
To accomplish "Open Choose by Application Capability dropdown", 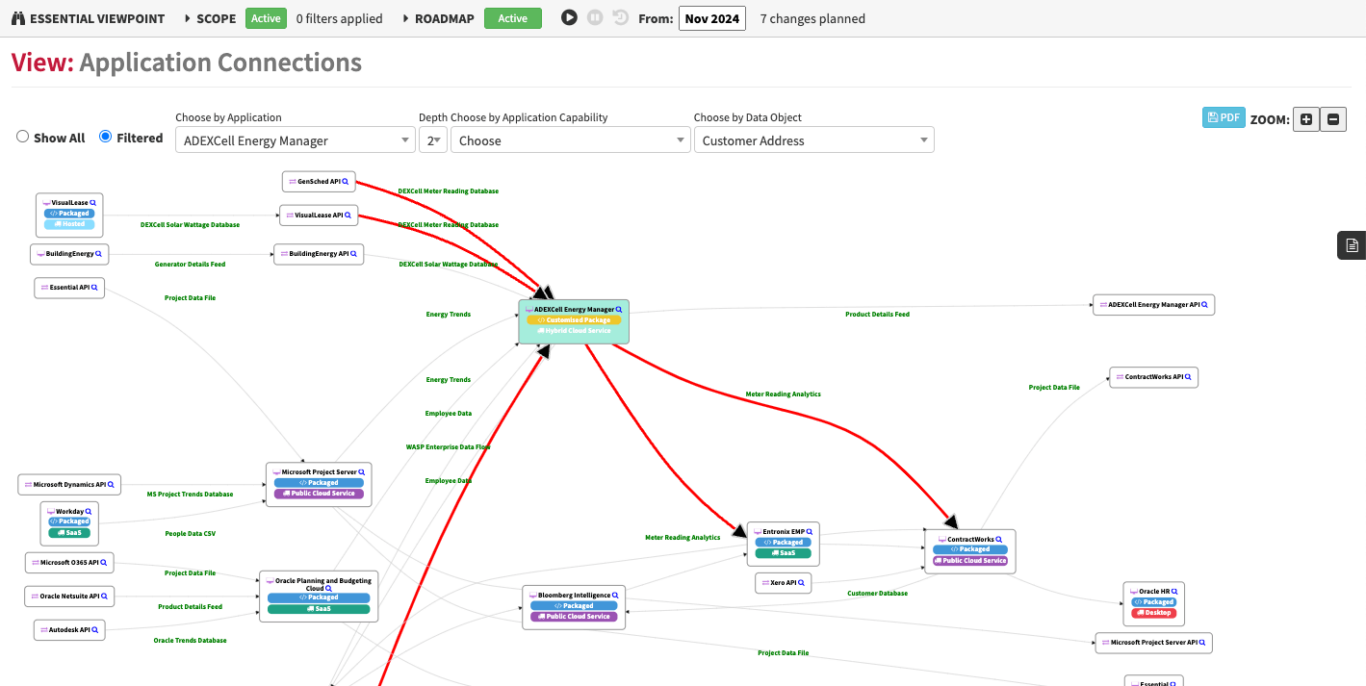I will [x=570, y=140].
